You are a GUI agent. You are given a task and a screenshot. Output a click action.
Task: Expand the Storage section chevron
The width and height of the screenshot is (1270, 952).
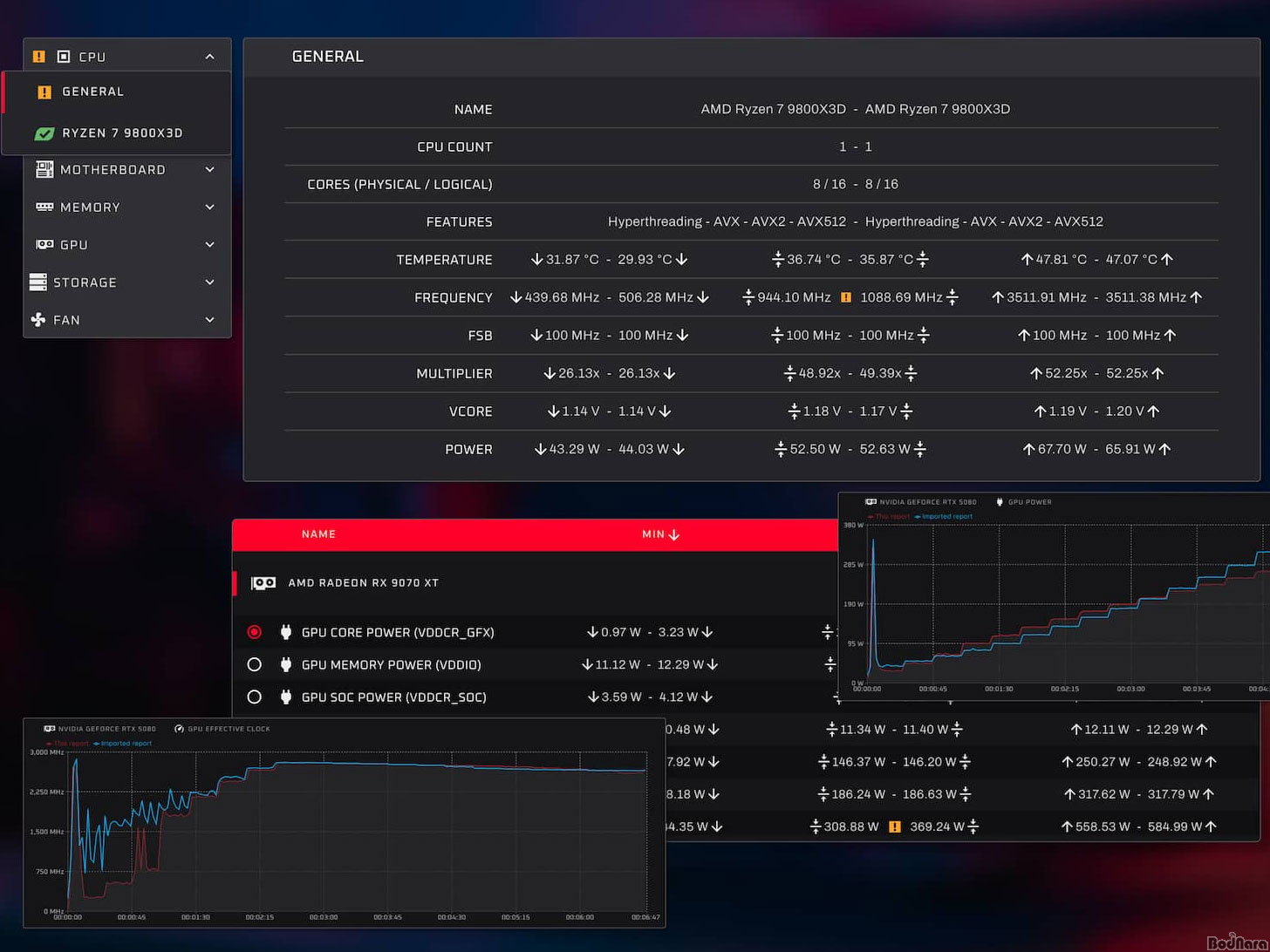click(x=210, y=282)
